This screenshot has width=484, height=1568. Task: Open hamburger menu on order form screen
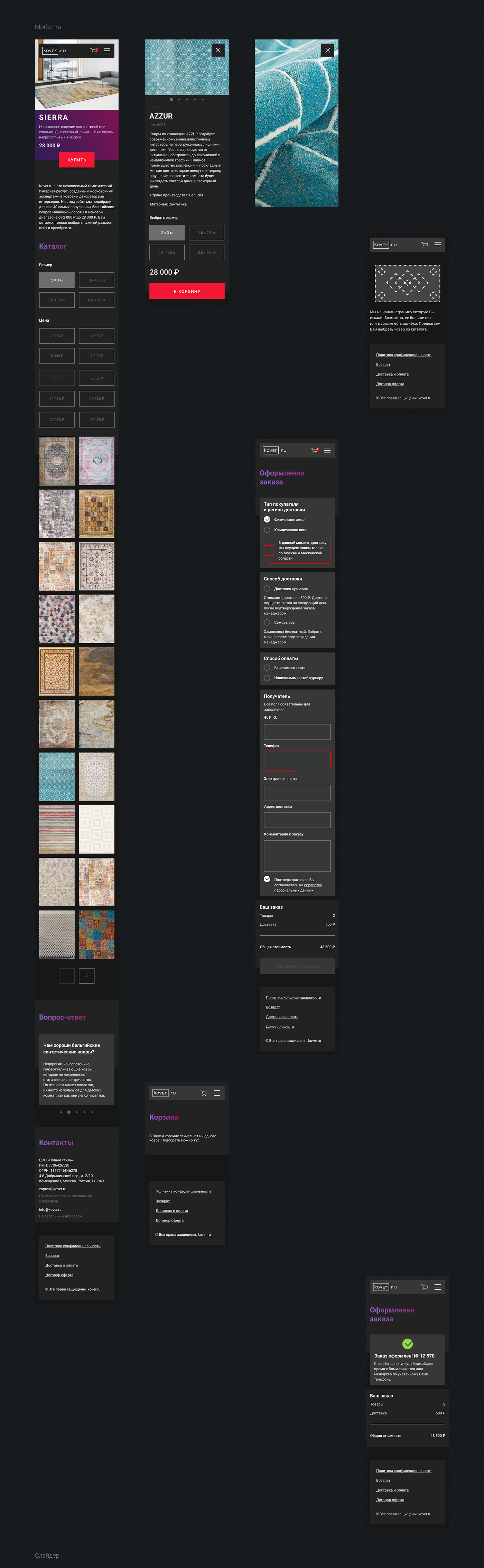(327, 450)
